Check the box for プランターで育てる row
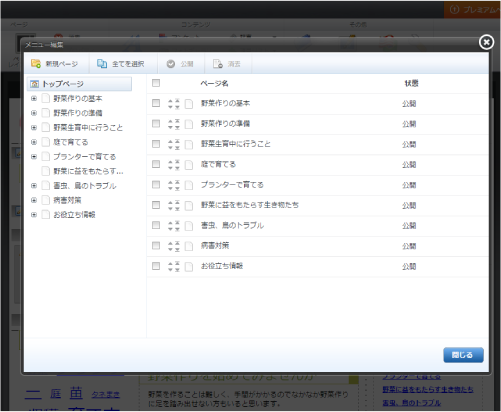The image size is (501, 412). tap(156, 185)
